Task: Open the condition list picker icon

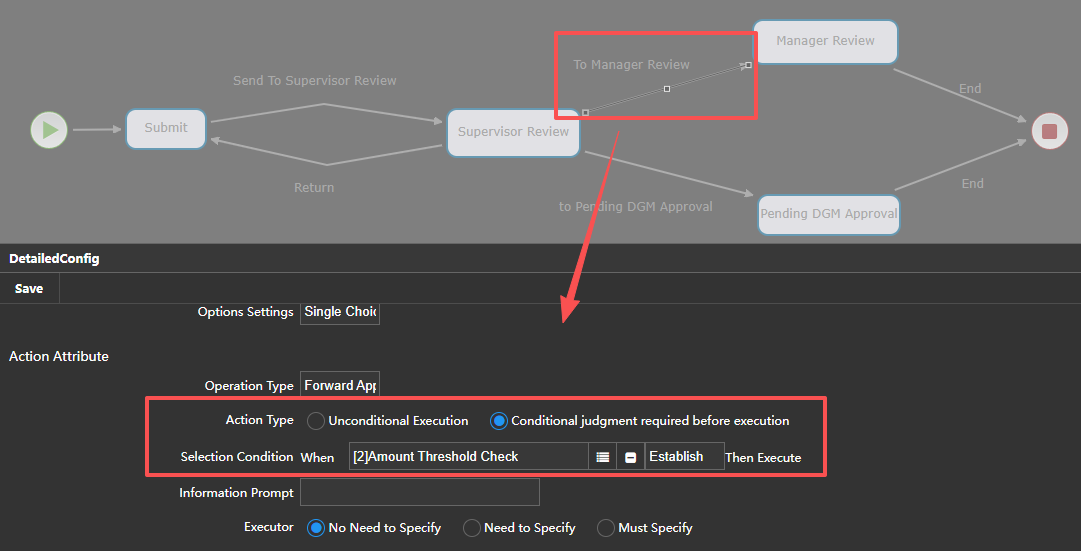Action: coord(602,457)
